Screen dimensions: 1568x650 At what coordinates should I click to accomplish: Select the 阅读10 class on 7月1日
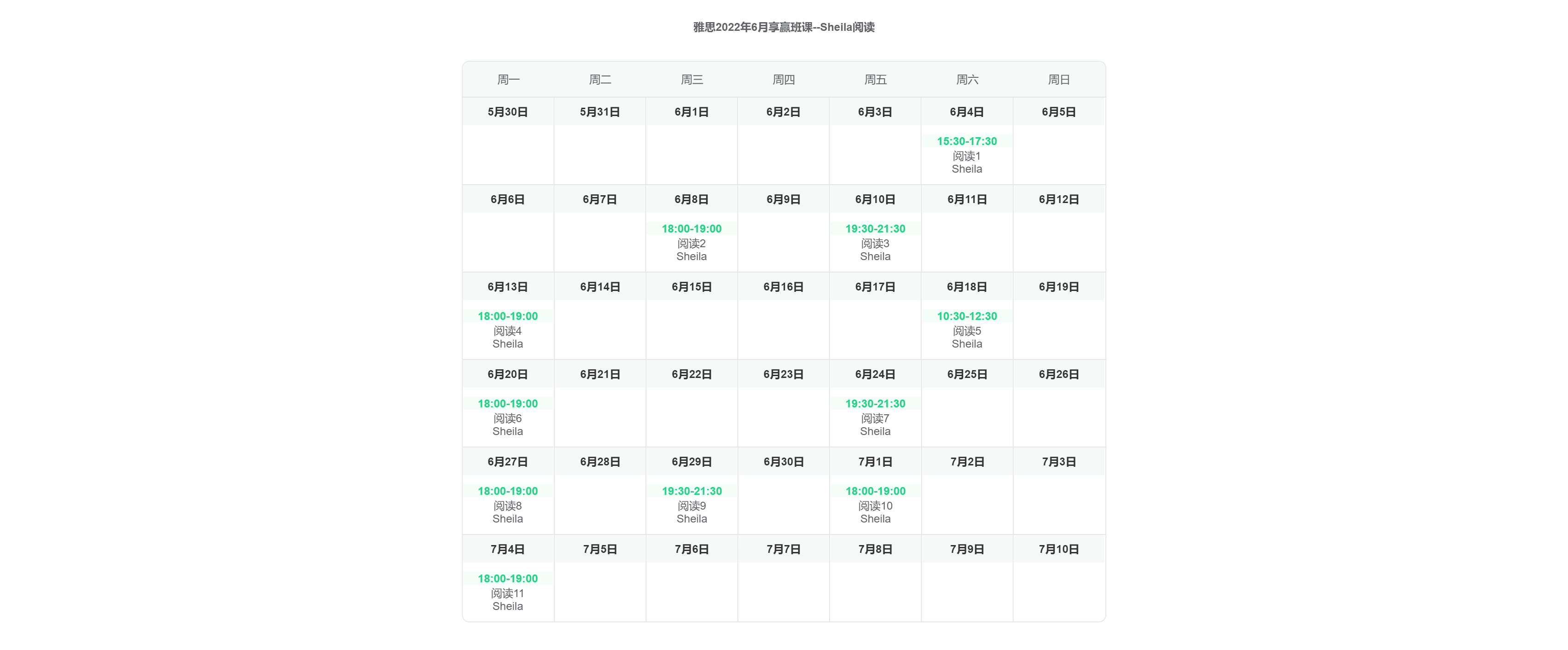(x=875, y=505)
